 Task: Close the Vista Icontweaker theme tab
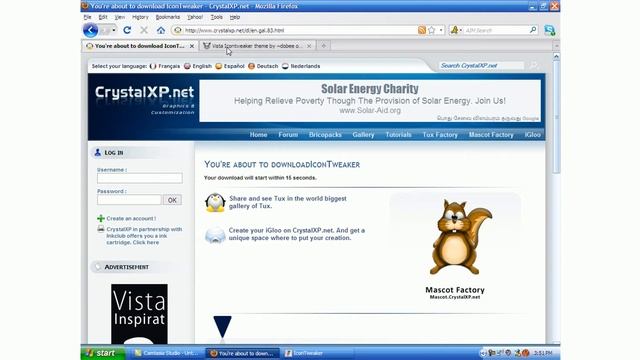coord(309,46)
